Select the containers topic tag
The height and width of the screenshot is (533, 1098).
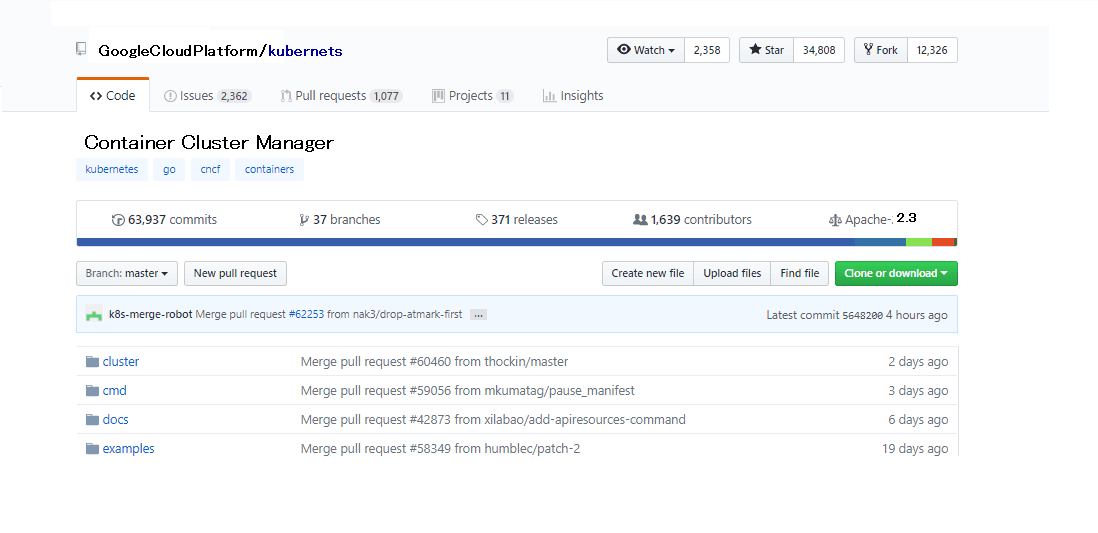click(270, 169)
